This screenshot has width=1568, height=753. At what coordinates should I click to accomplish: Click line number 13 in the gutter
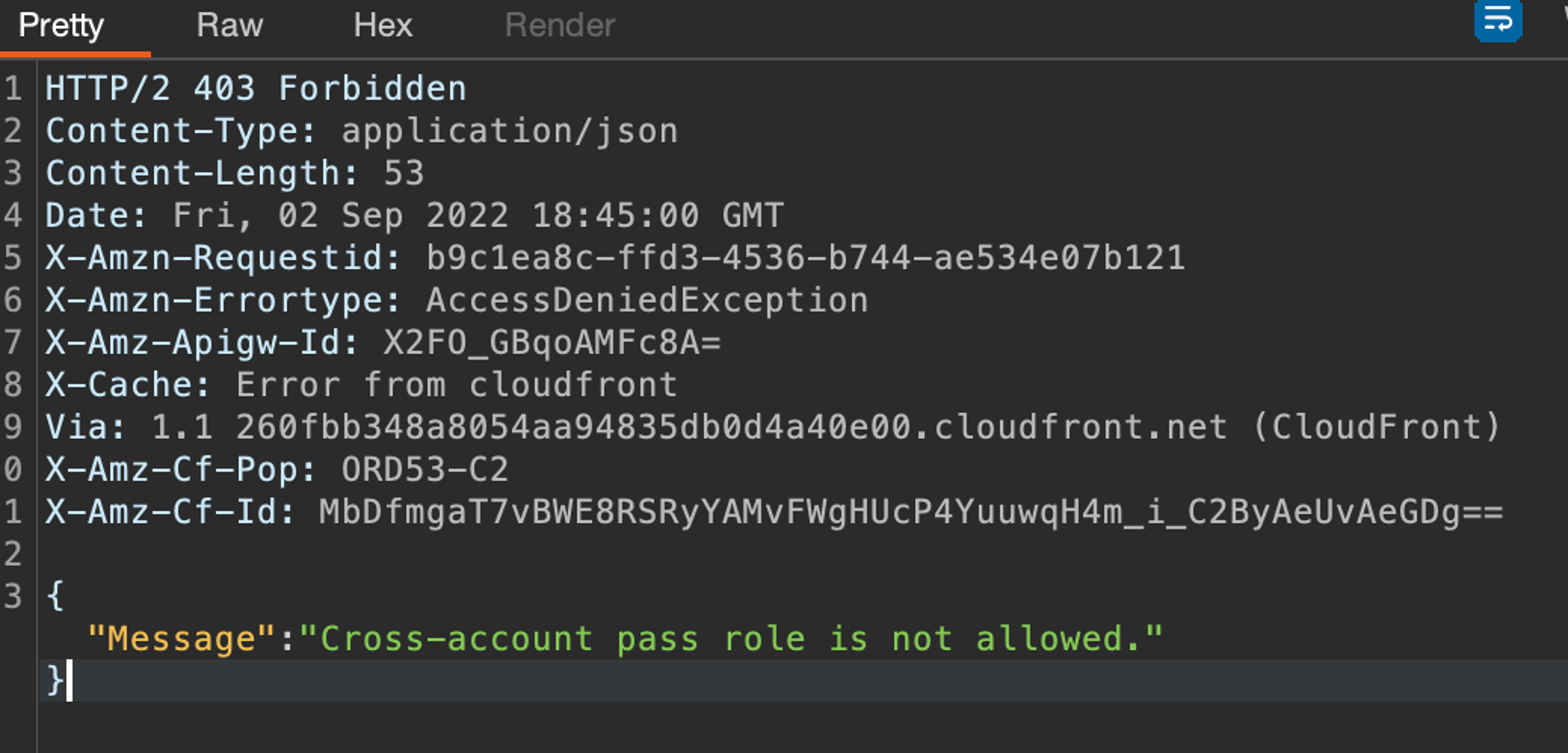[x=14, y=595]
